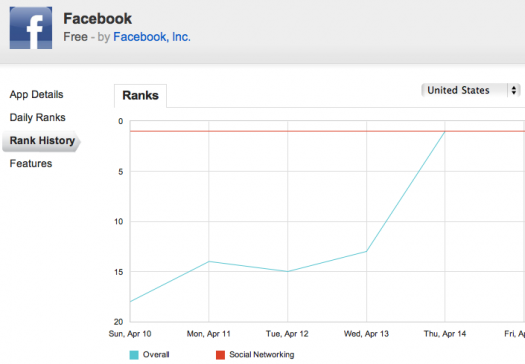The width and height of the screenshot is (525, 364).
Task: Go to Daily Ranks page
Action: coord(38,118)
